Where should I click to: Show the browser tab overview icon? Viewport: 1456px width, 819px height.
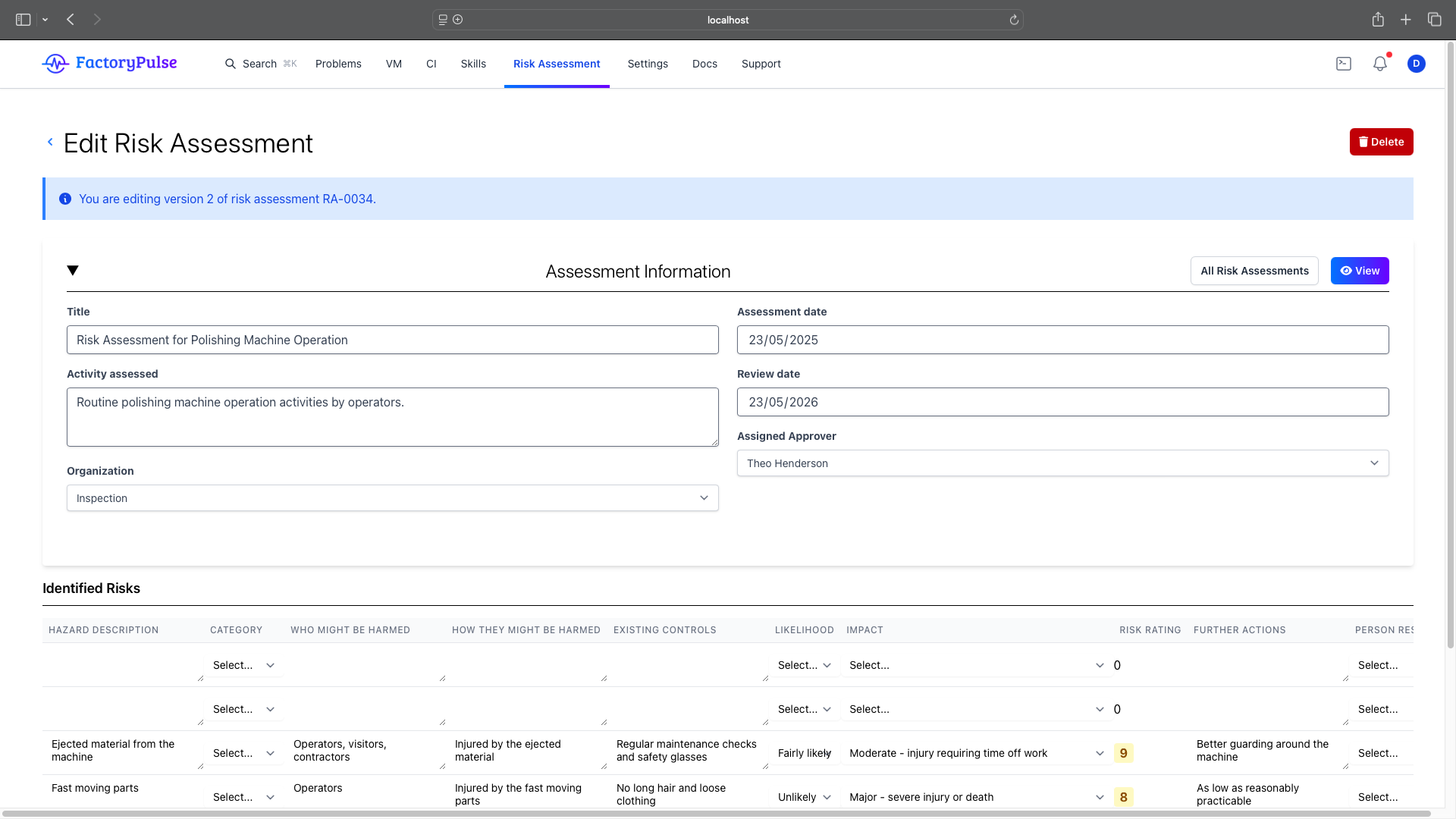point(1434,20)
